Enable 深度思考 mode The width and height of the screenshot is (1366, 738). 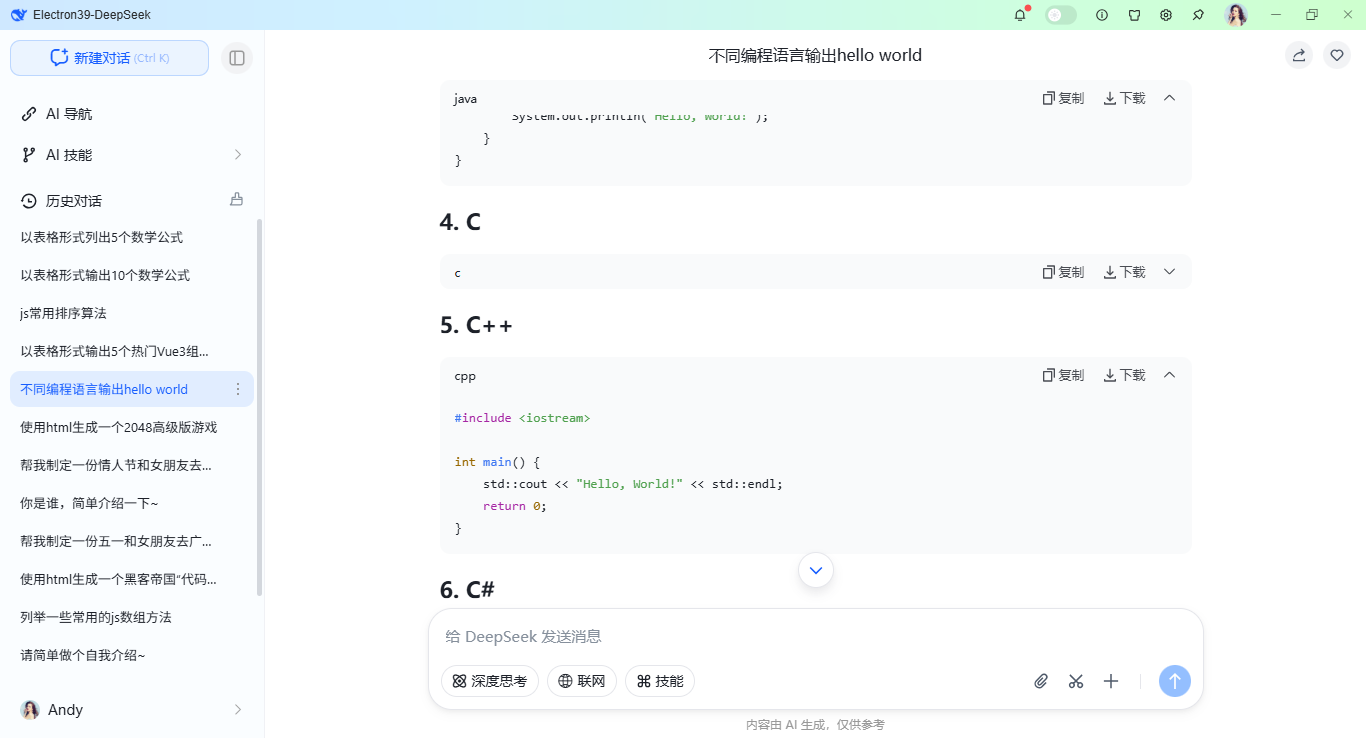tap(490, 681)
